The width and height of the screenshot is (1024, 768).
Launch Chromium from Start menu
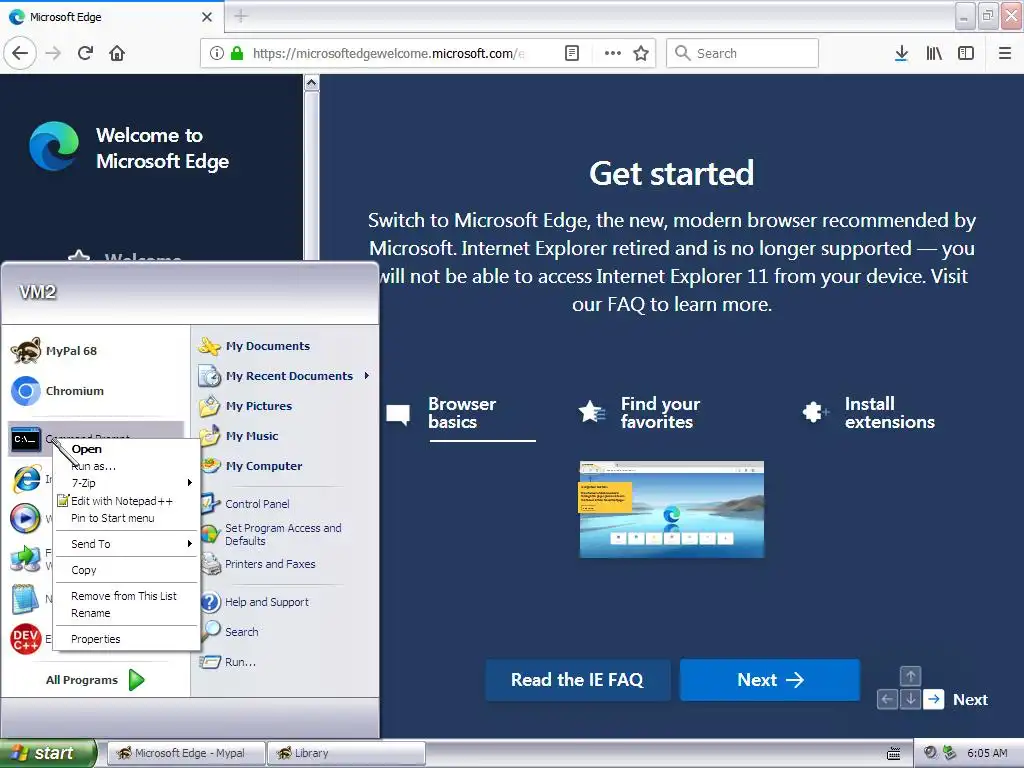coord(95,391)
